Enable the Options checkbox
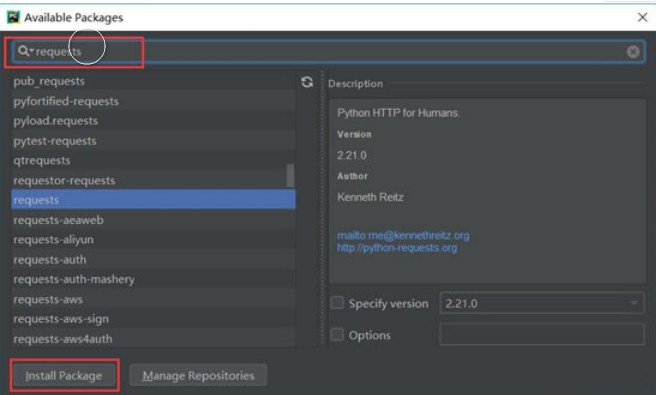Image resolution: width=656 pixels, height=395 pixels. [x=337, y=335]
